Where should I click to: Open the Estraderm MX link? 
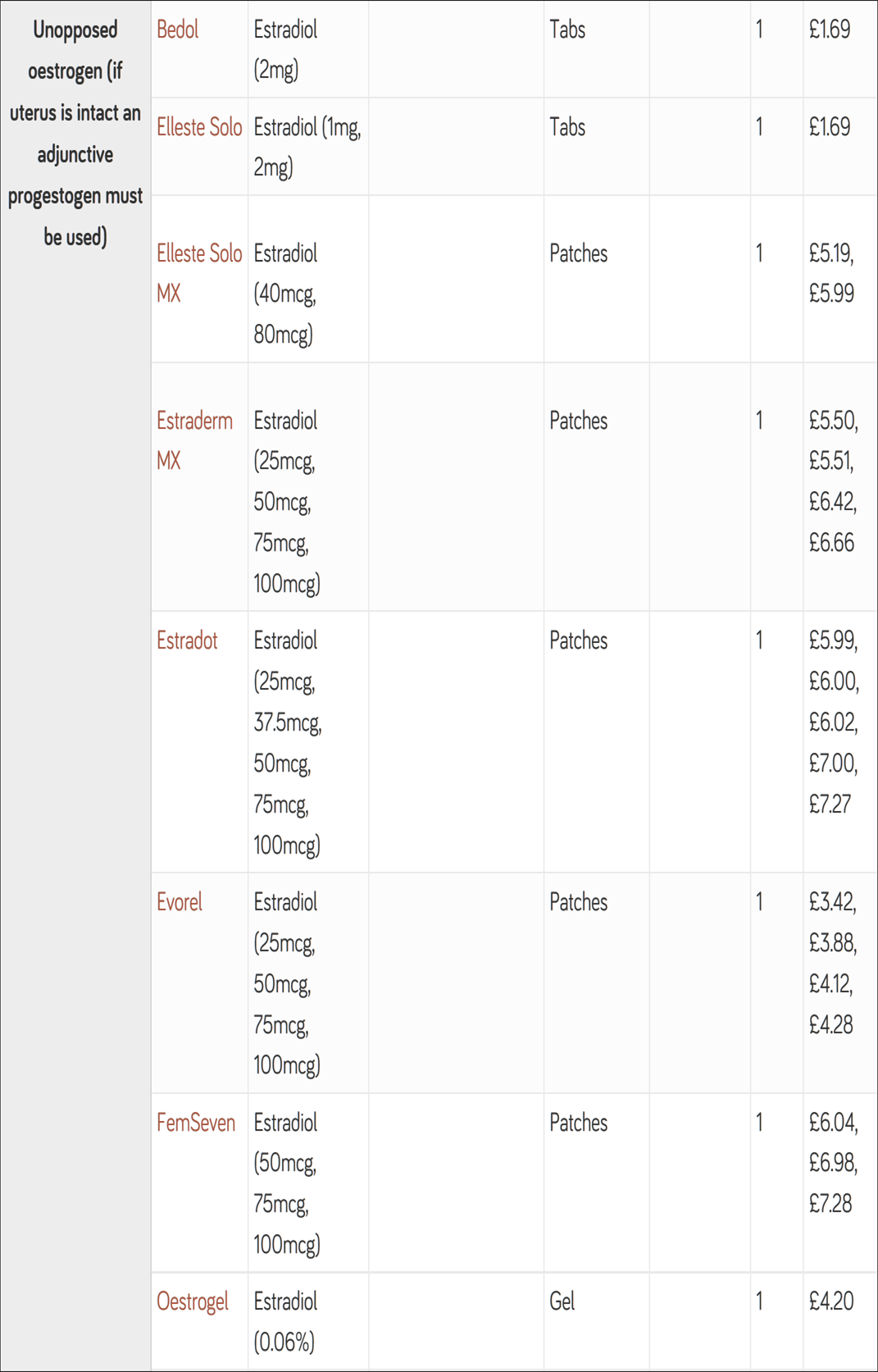click(194, 440)
